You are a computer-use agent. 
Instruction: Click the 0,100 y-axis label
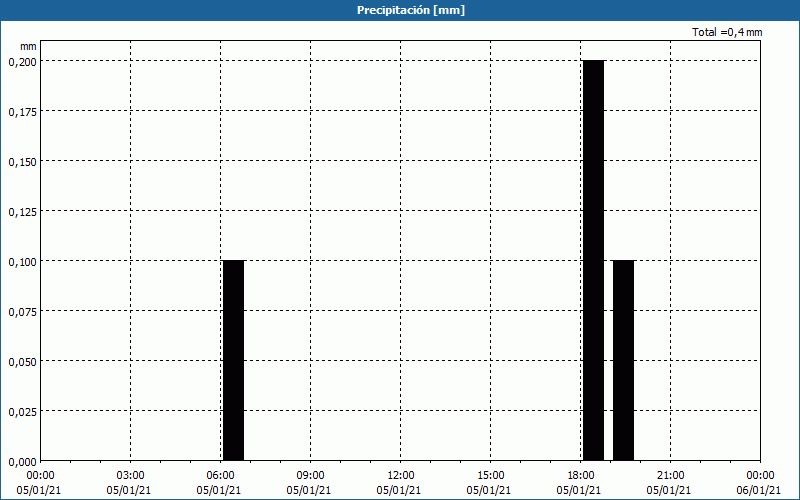pyautogui.click(x=23, y=262)
